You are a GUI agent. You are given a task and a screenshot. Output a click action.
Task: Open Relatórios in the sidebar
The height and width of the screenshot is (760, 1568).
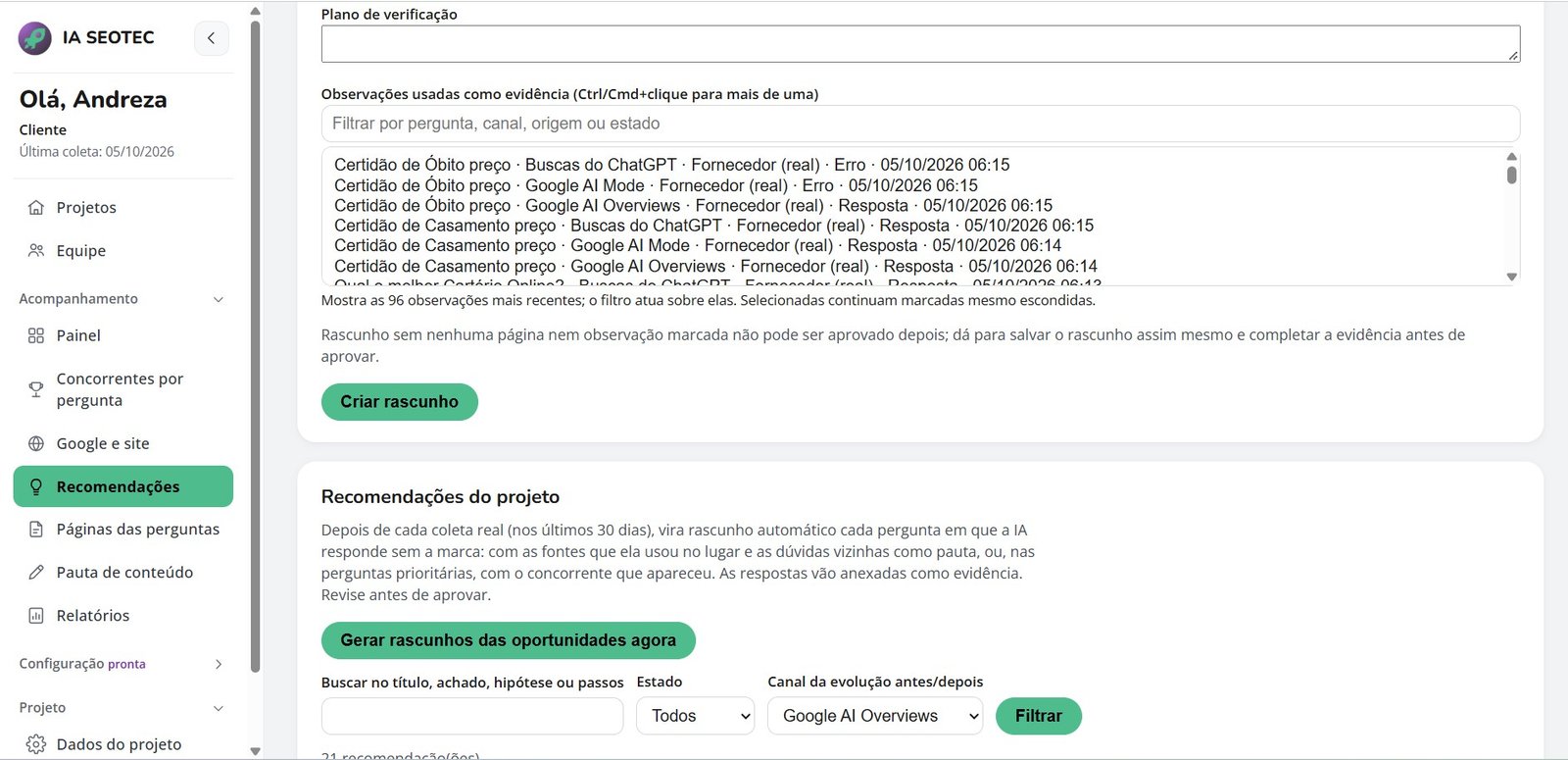pos(123,616)
